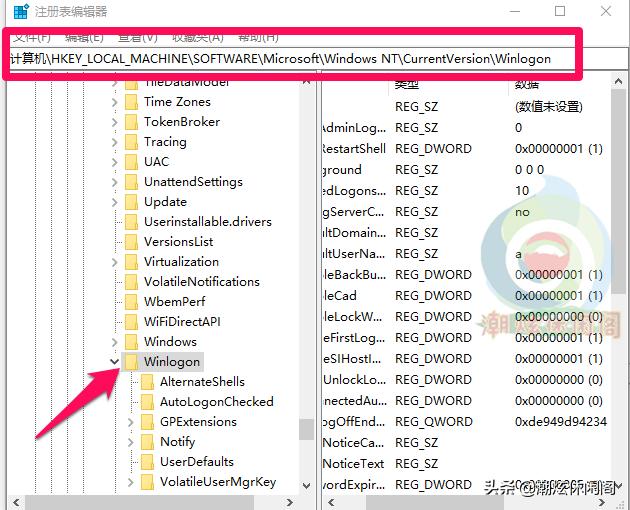This screenshot has width=630, height=510.
Task: Click the Notify folder icon
Action: click(x=147, y=442)
